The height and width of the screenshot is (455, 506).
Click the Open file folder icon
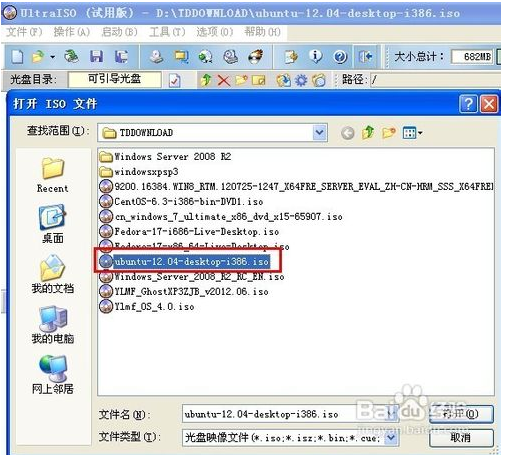click(x=39, y=57)
